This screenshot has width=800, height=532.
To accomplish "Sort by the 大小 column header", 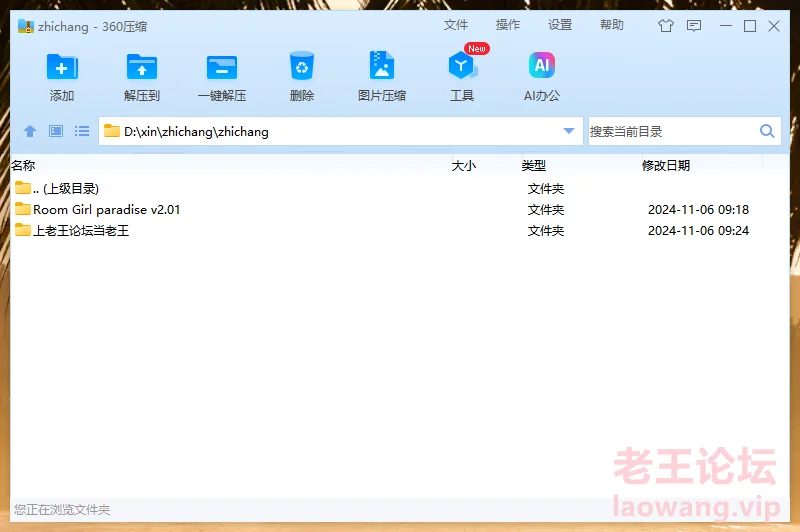I will click(464, 165).
